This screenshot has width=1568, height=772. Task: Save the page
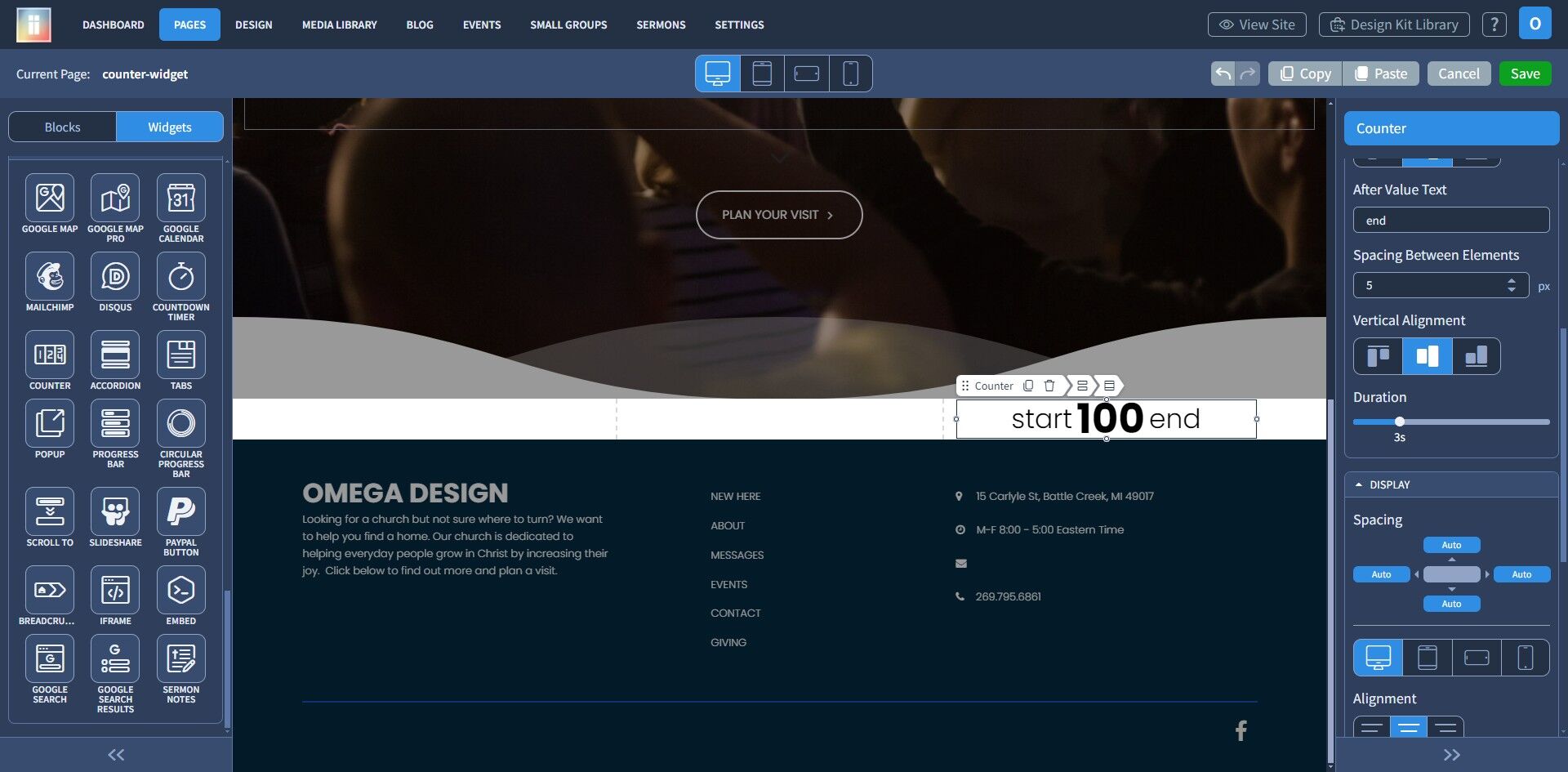pos(1526,74)
